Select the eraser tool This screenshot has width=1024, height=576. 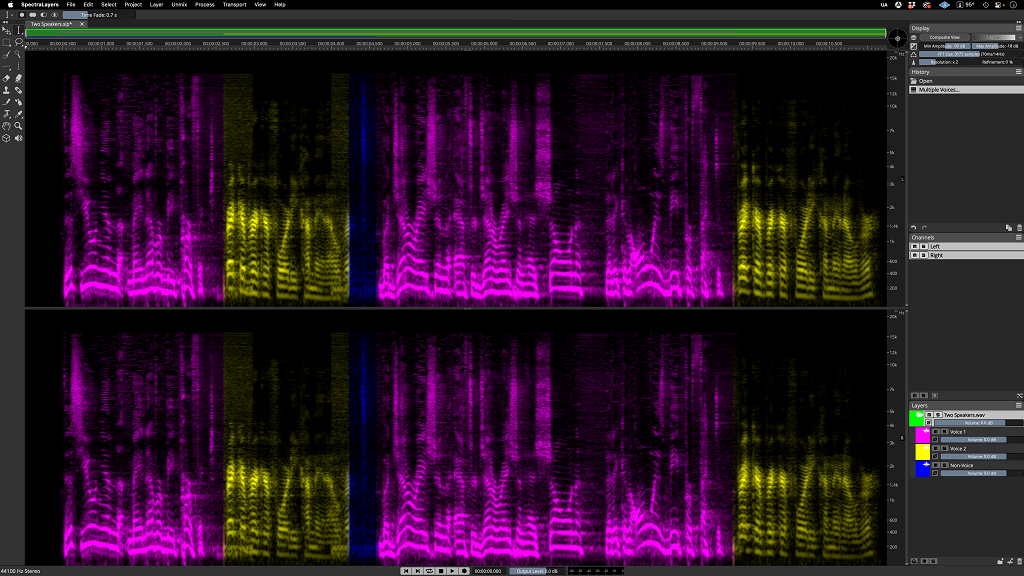7,78
